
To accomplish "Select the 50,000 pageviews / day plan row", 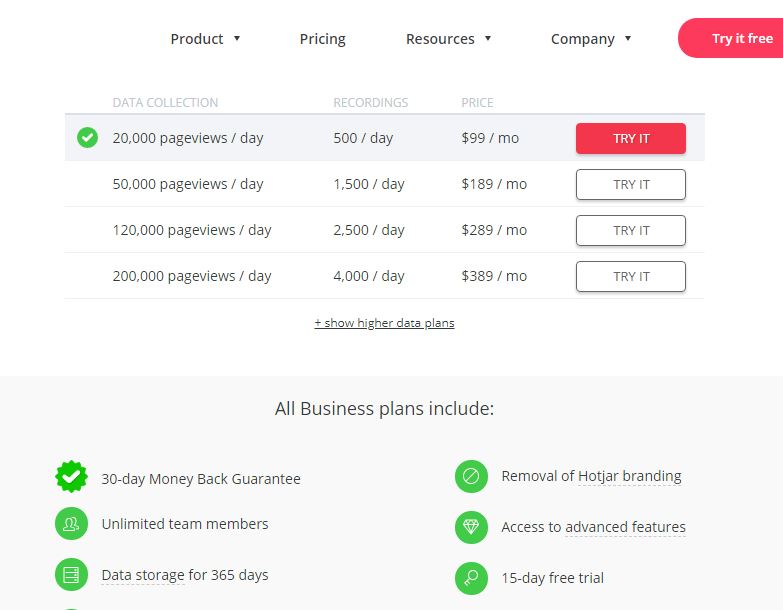I will 385,184.
